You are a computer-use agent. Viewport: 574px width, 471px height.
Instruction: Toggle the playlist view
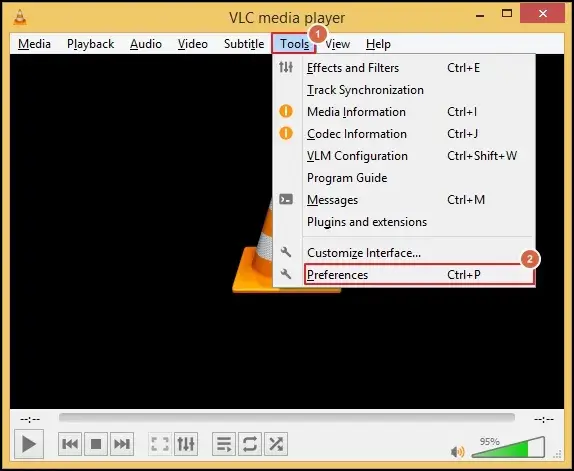point(224,444)
